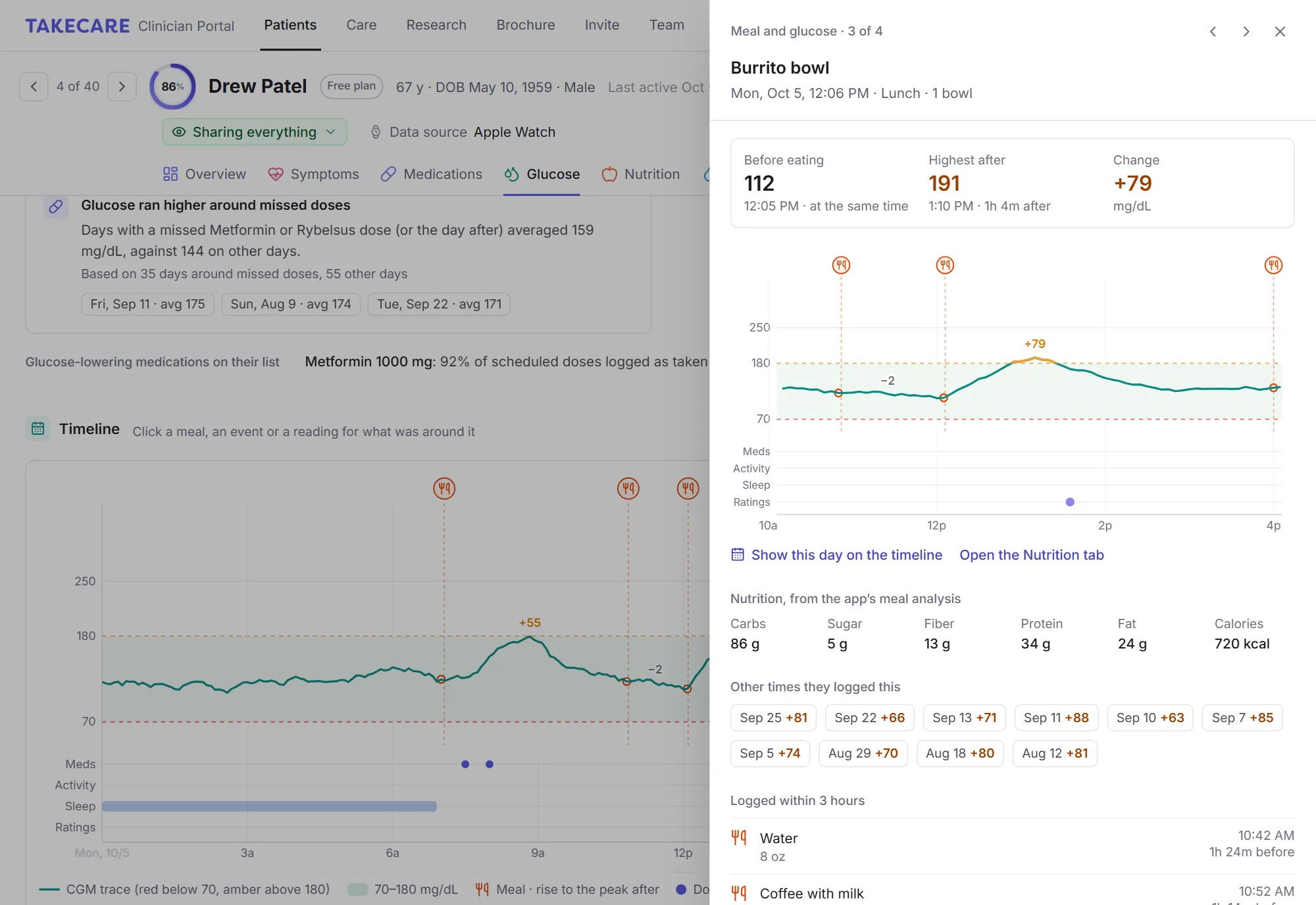Open the Water entry logged at 10:42 AM
This screenshot has width=1316, height=905.
pyautogui.click(x=1012, y=846)
